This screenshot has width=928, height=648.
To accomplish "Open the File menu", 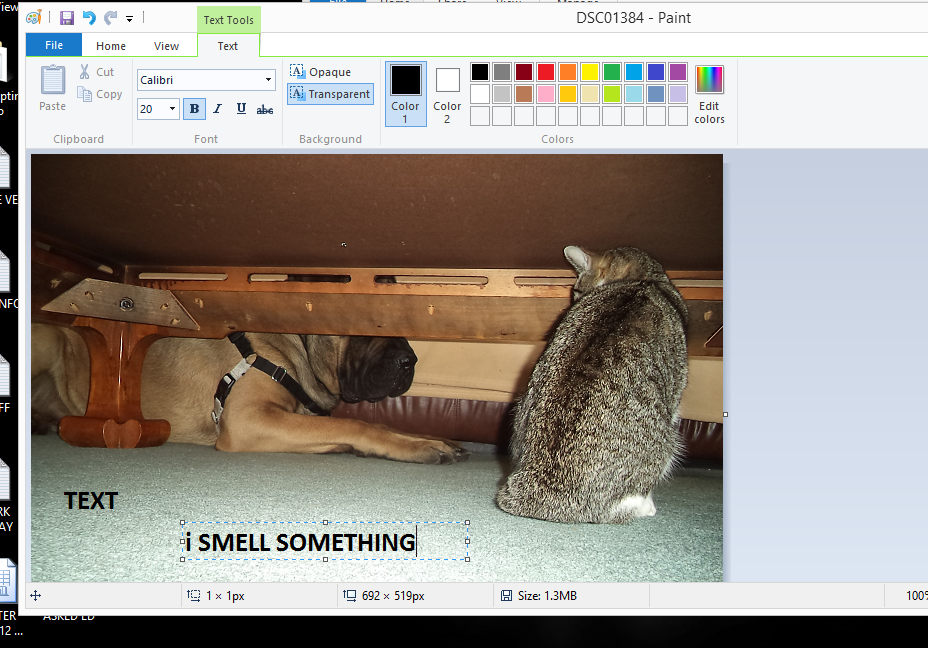I will coord(54,45).
